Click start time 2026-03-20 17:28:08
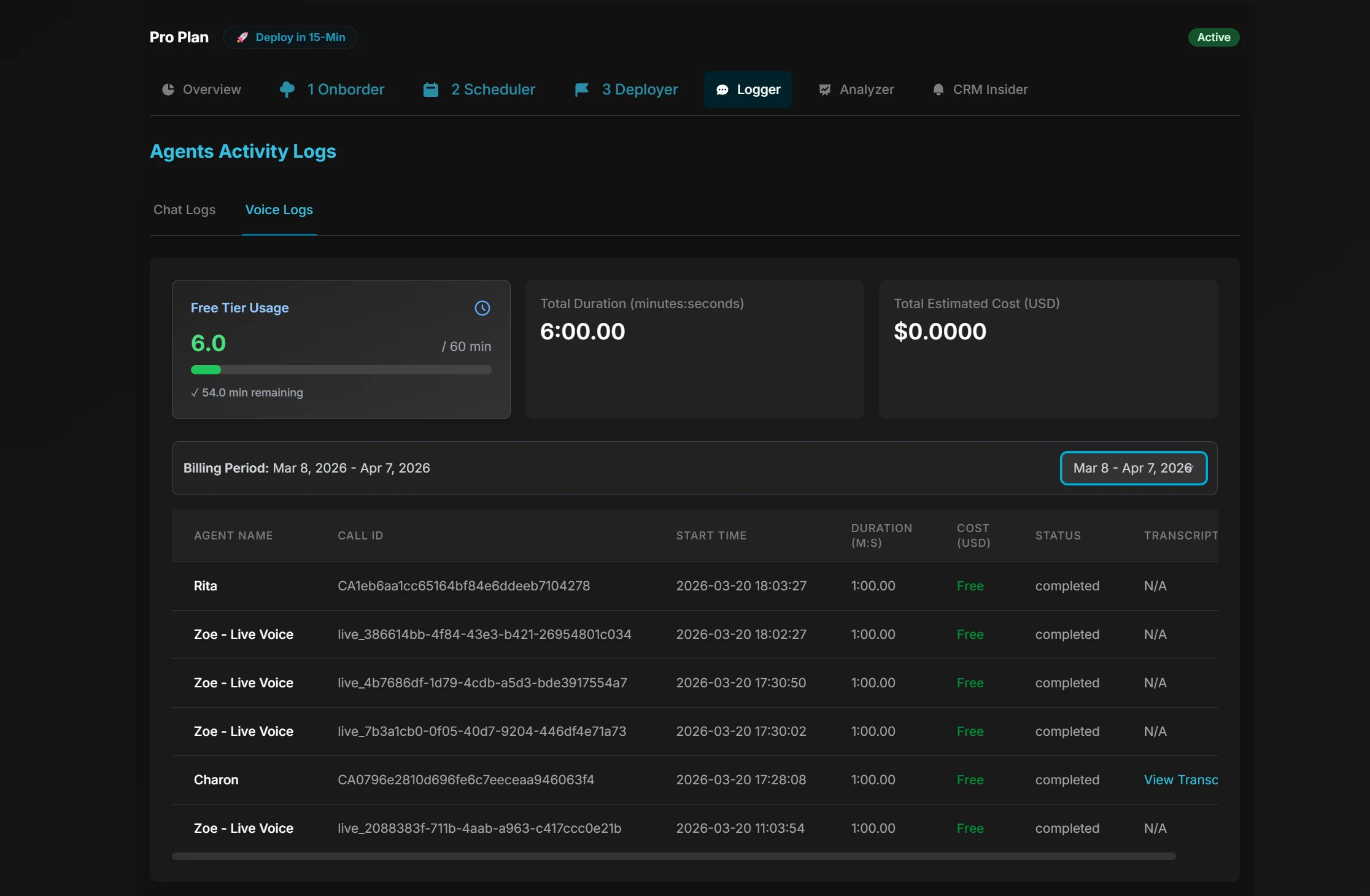This screenshot has width=1370, height=896. pyautogui.click(x=741, y=780)
